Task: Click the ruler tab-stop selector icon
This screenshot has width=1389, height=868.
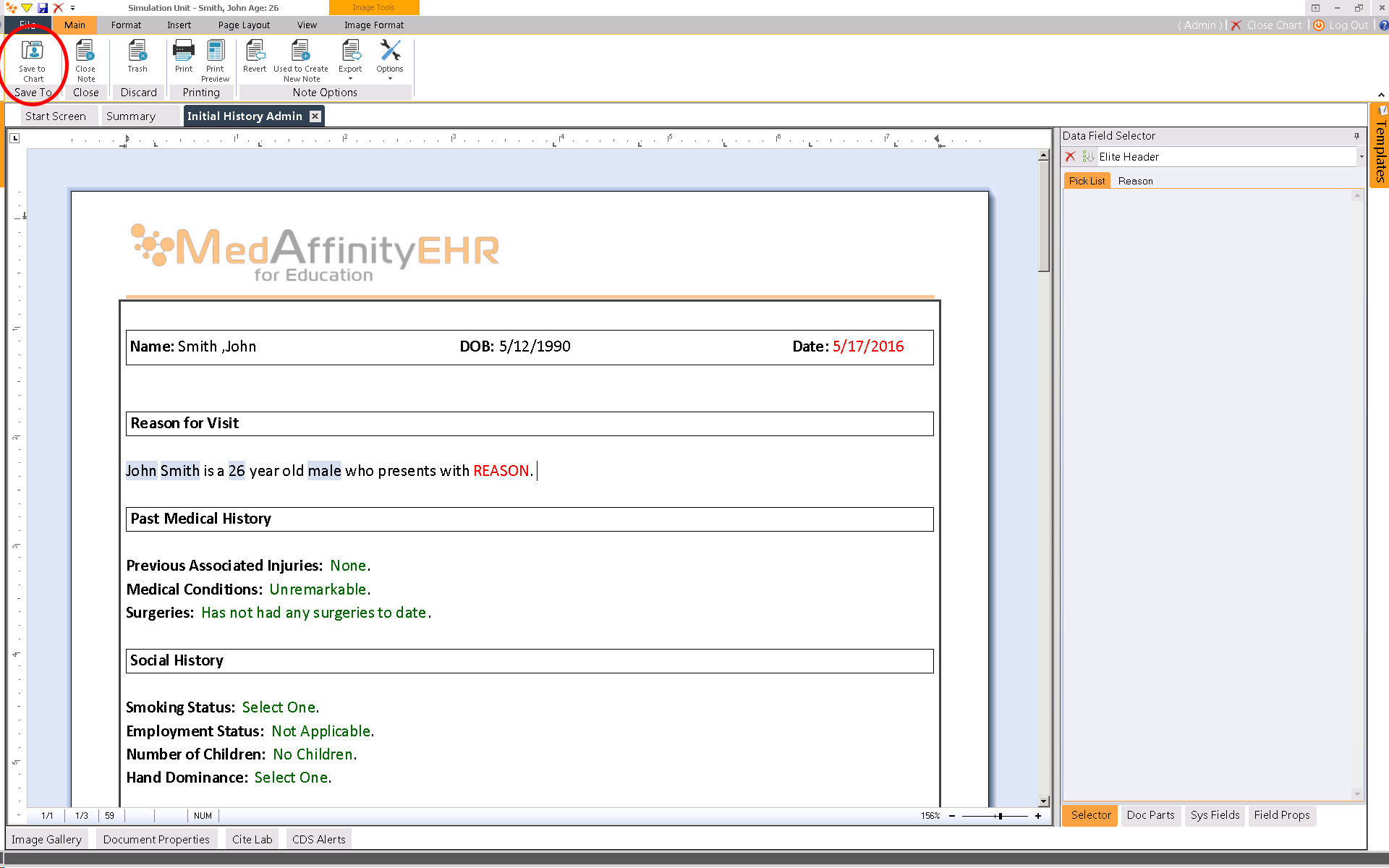Action: (15, 137)
